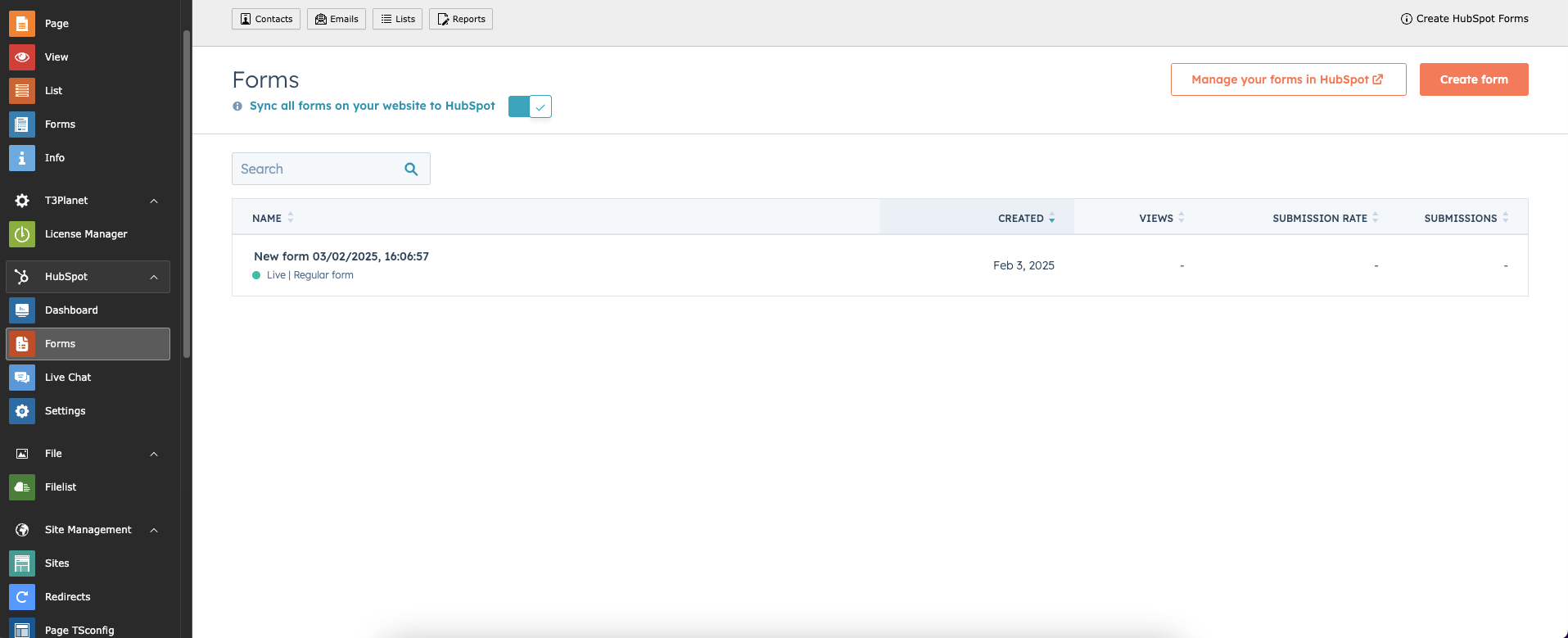This screenshot has width=1568, height=638.
Task: Click the T3Planet gear icon
Action: coord(22,201)
